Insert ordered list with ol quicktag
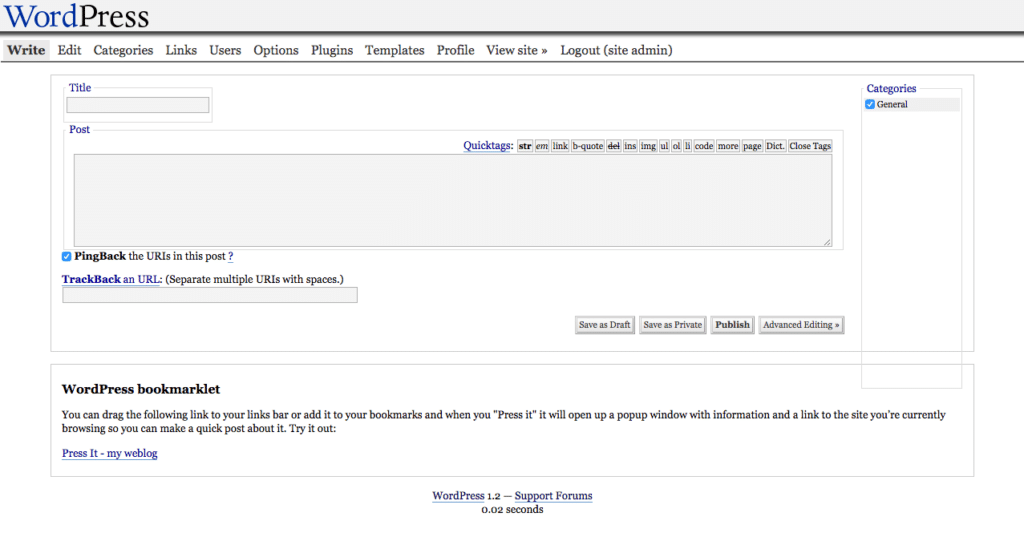 click(676, 146)
